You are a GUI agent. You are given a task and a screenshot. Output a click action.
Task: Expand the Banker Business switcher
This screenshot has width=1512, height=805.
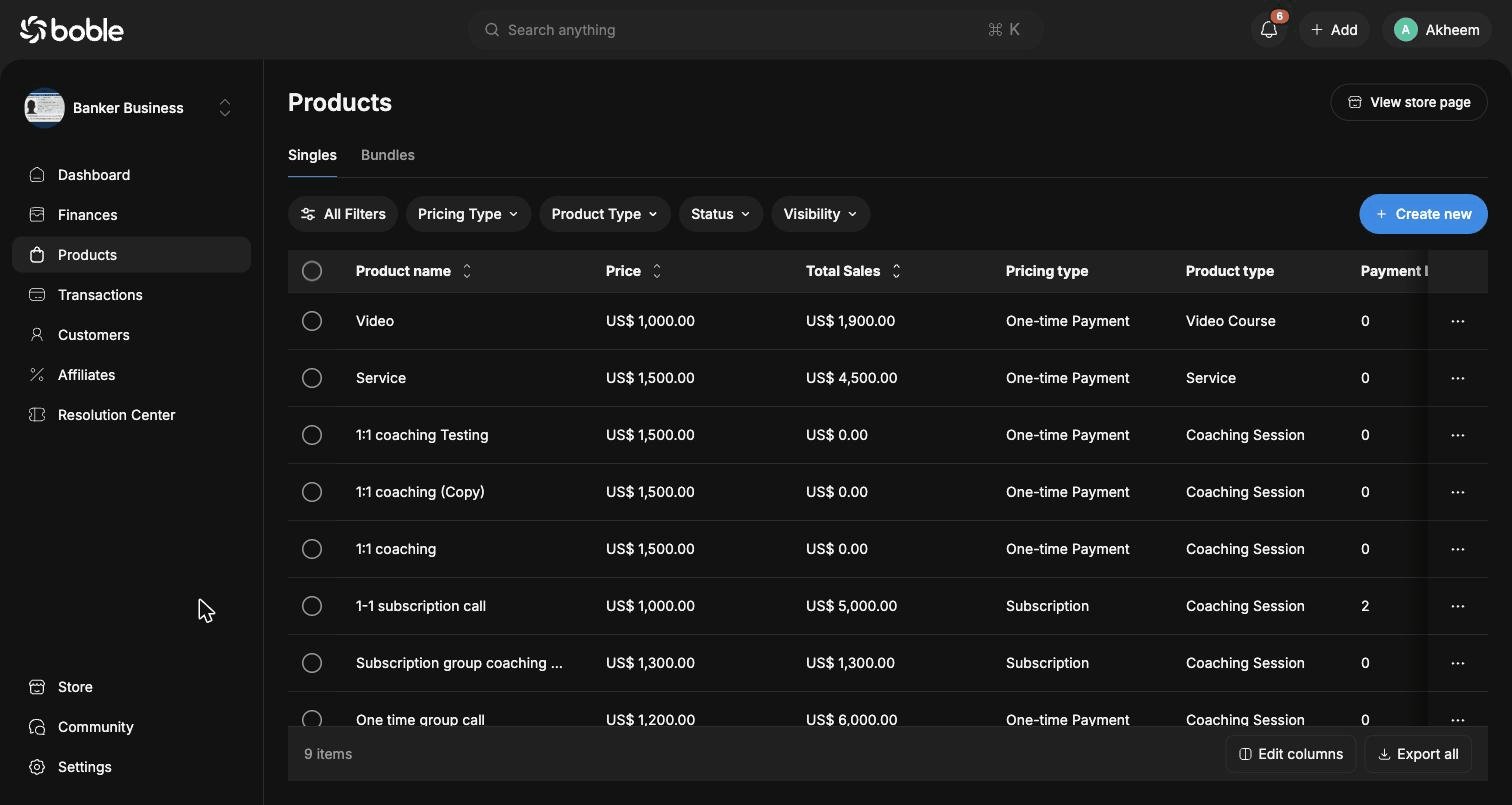225,108
